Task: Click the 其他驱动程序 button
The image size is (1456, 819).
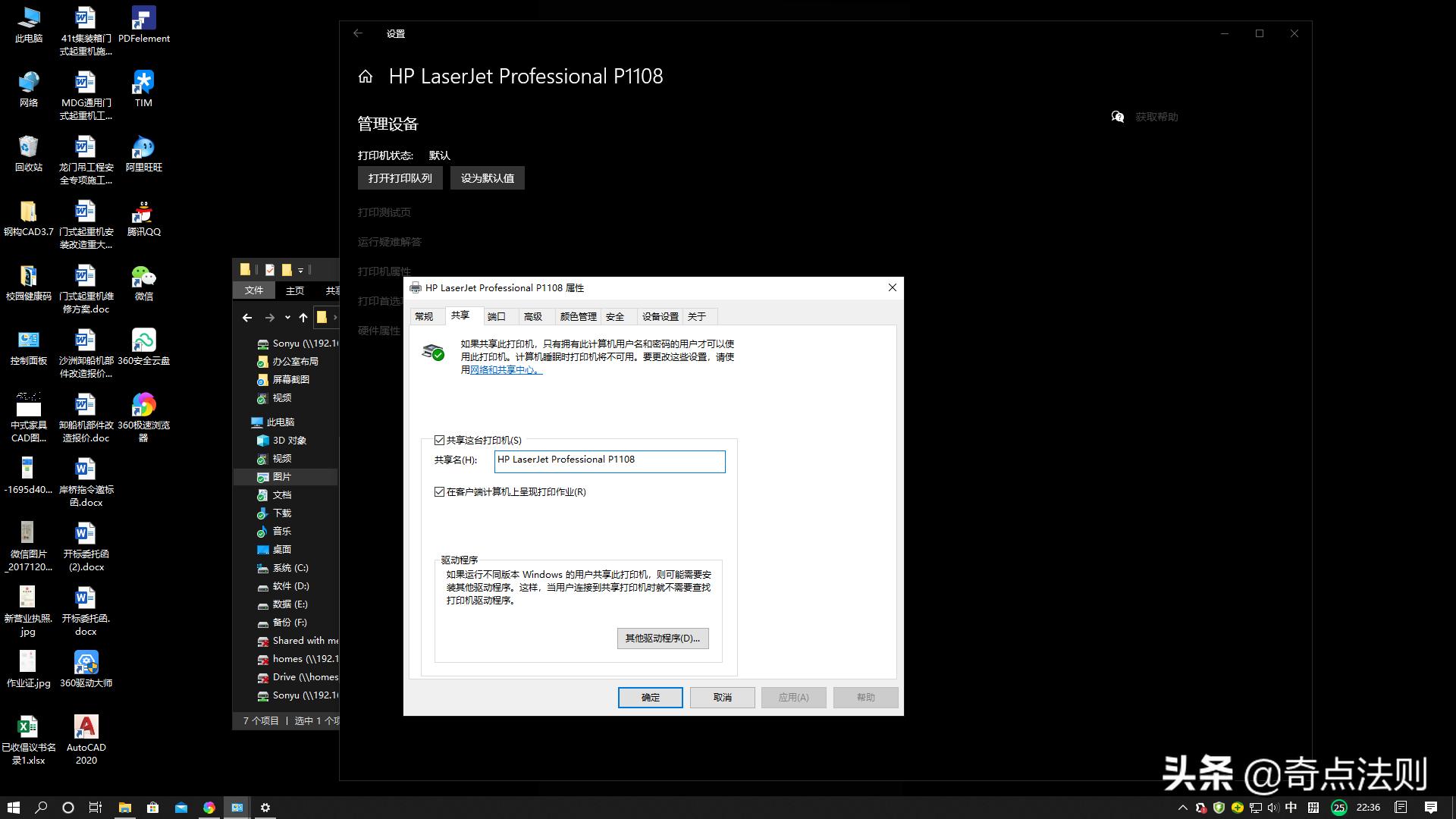Action: point(663,639)
